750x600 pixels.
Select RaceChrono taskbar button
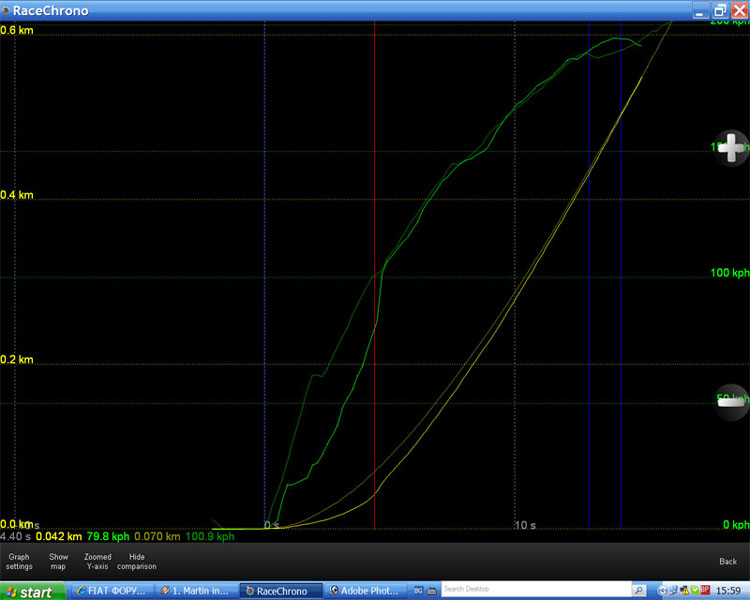pos(280,591)
